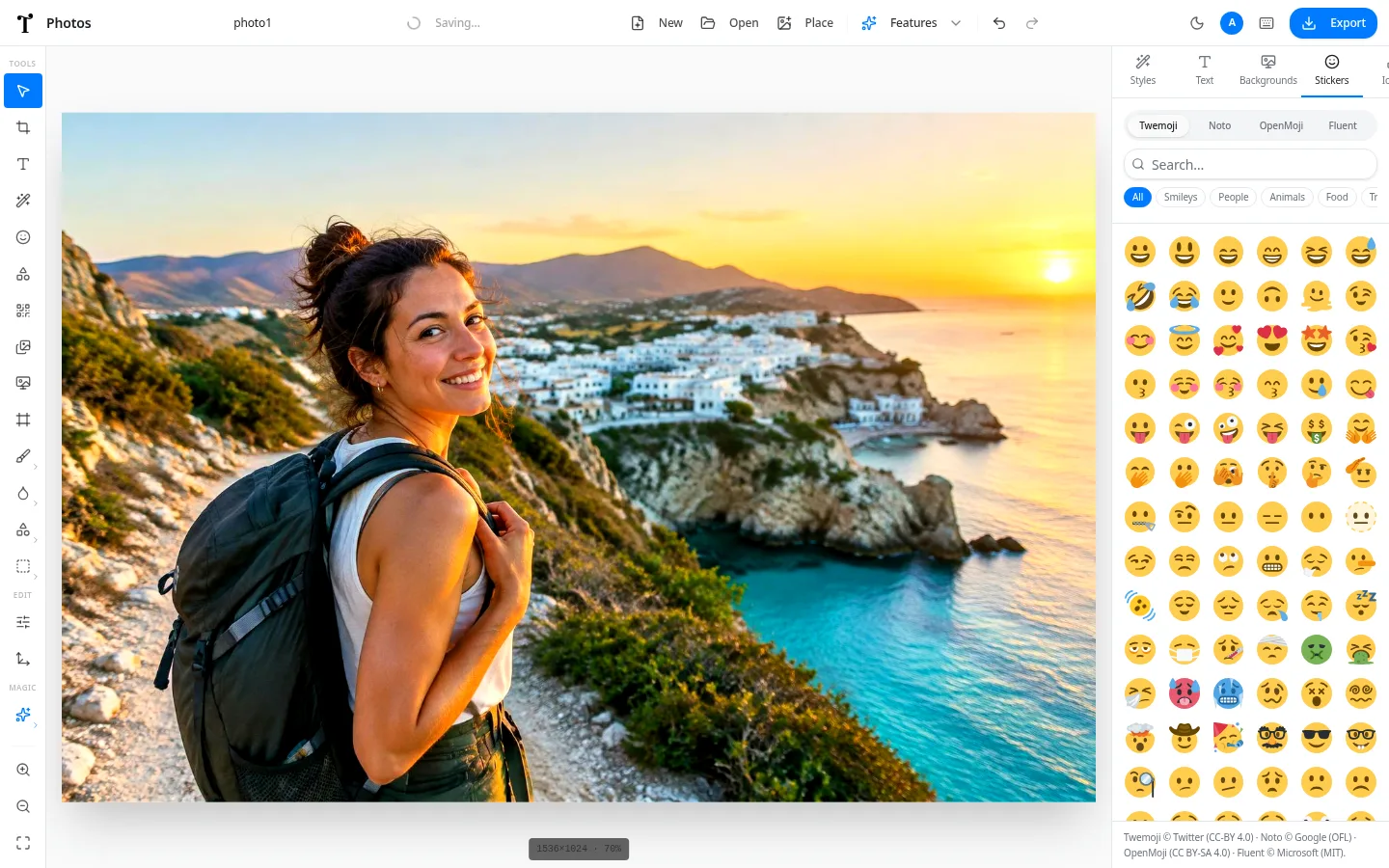
Task: Pick the Brush drawing tool
Action: click(x=23, y=456)
